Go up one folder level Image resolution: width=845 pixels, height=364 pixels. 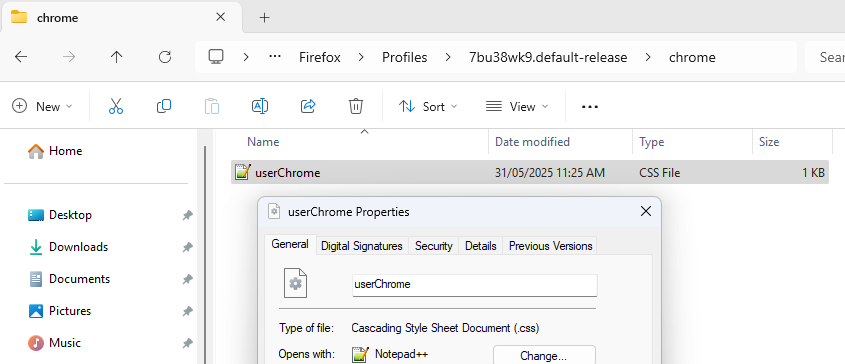[116, 57]
